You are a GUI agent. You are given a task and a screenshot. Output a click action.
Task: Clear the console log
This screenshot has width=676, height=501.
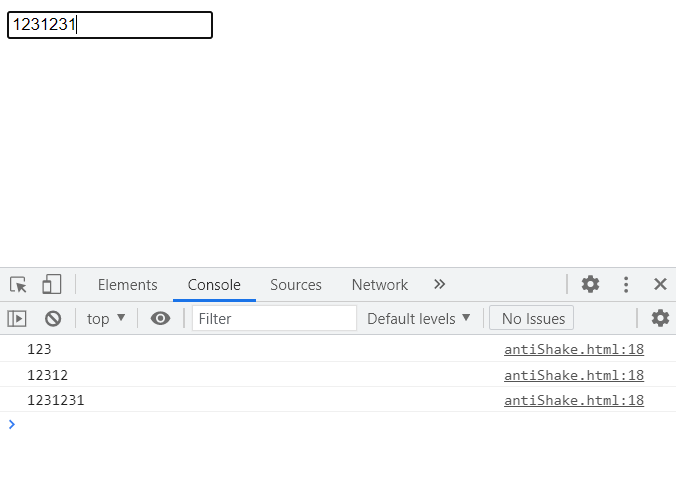[x=53, y=319]
